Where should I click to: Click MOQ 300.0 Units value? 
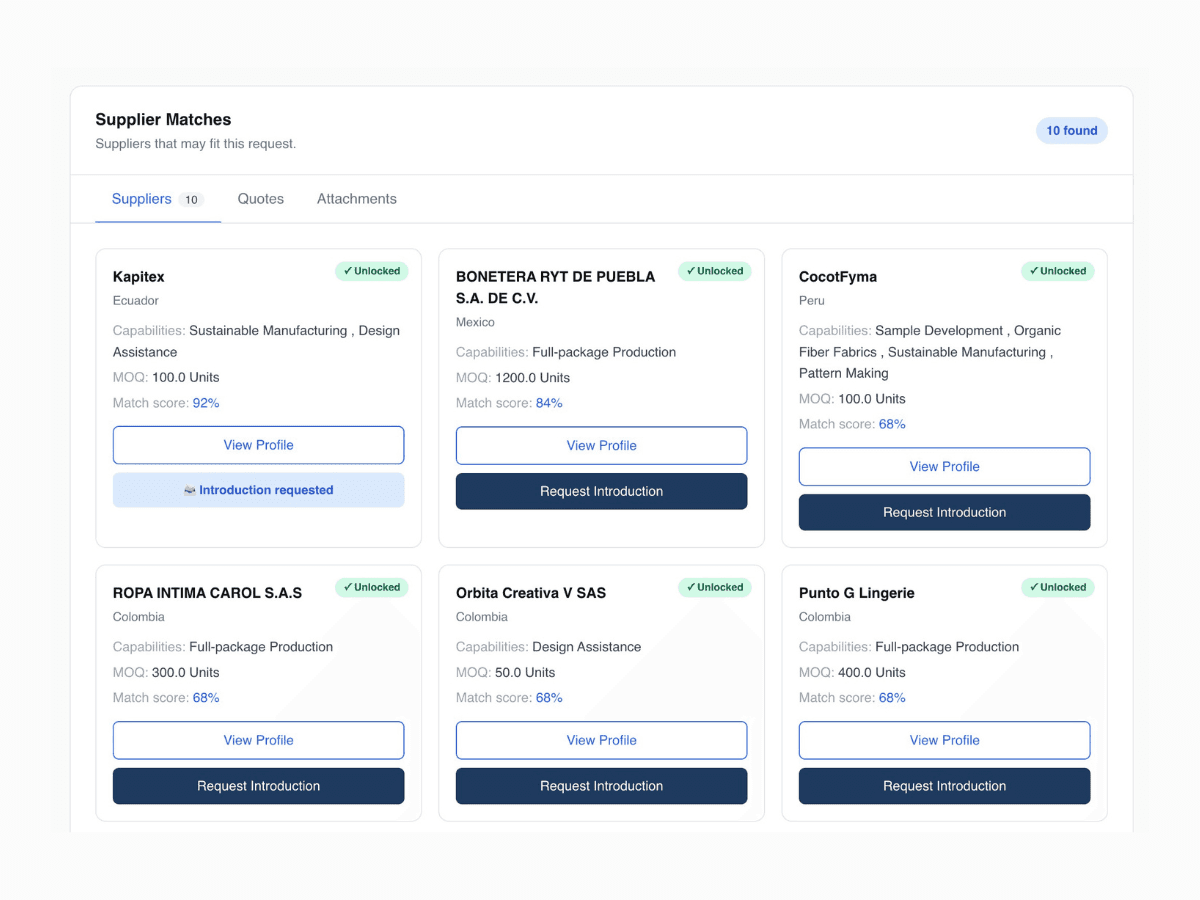click(186, 673)
